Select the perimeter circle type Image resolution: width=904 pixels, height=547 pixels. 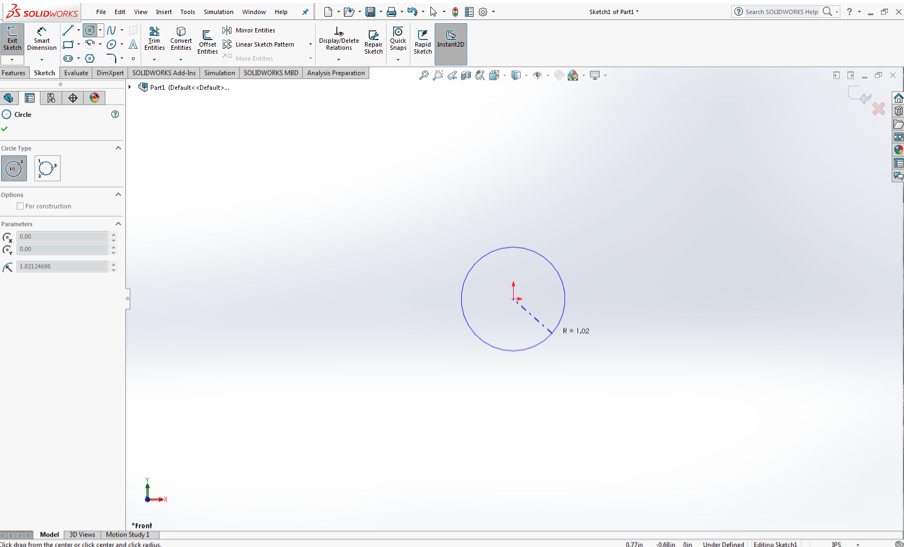(x=47, y=168)
